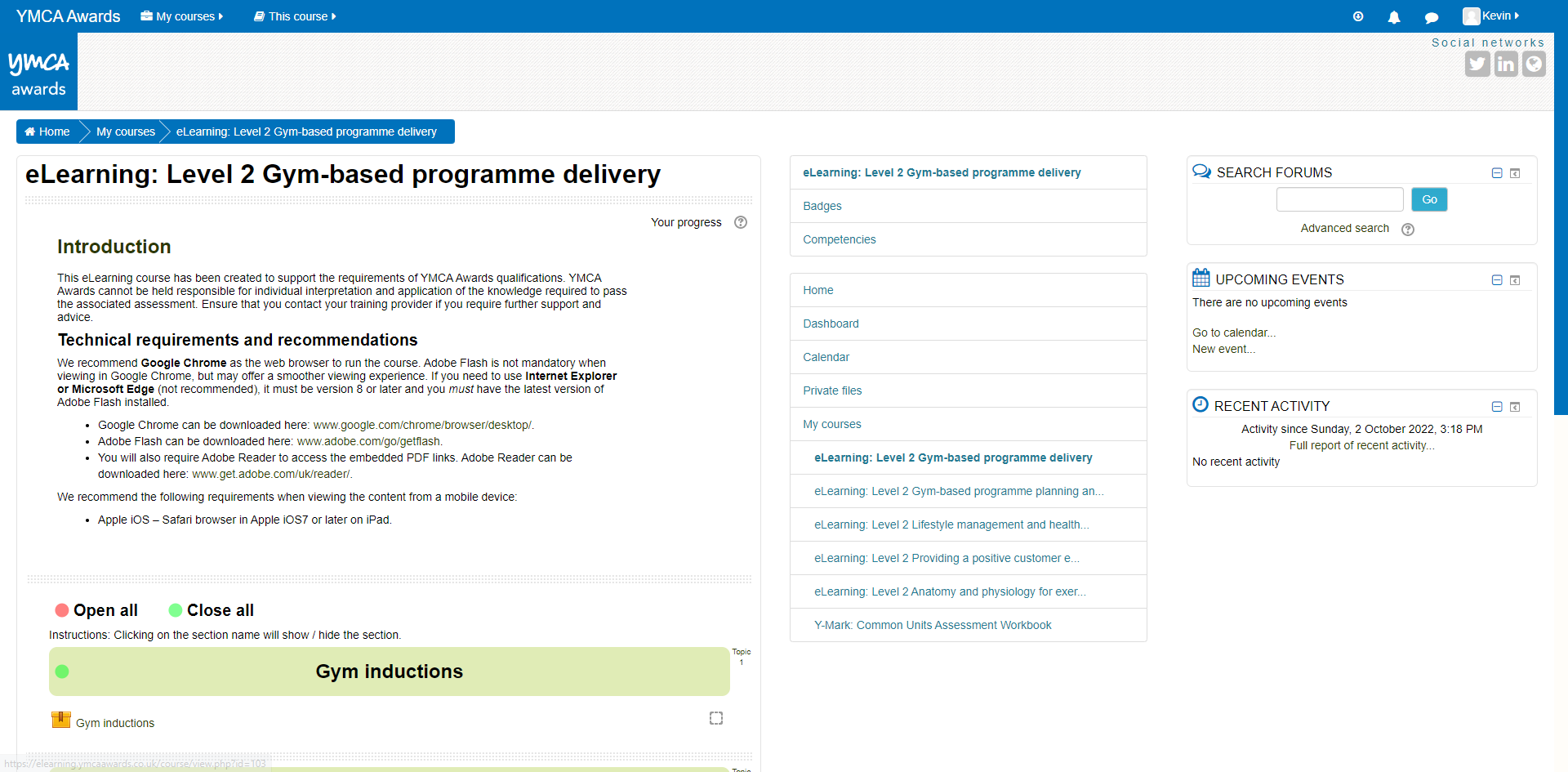Open the notifications bell

coord(1394,17)
